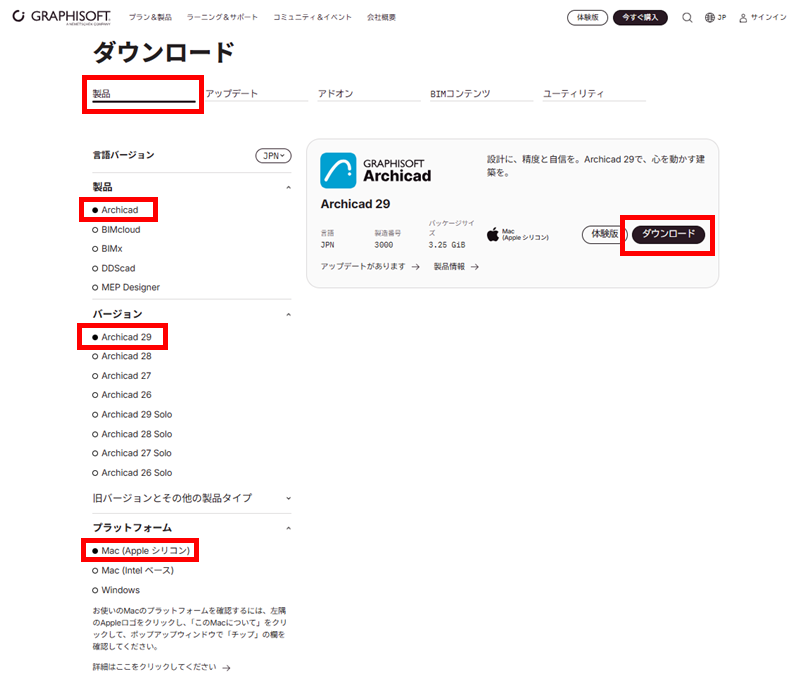800x690 pixels.
Task: Collapse the バージョン filter section chevron
Action: pos(288,314)
